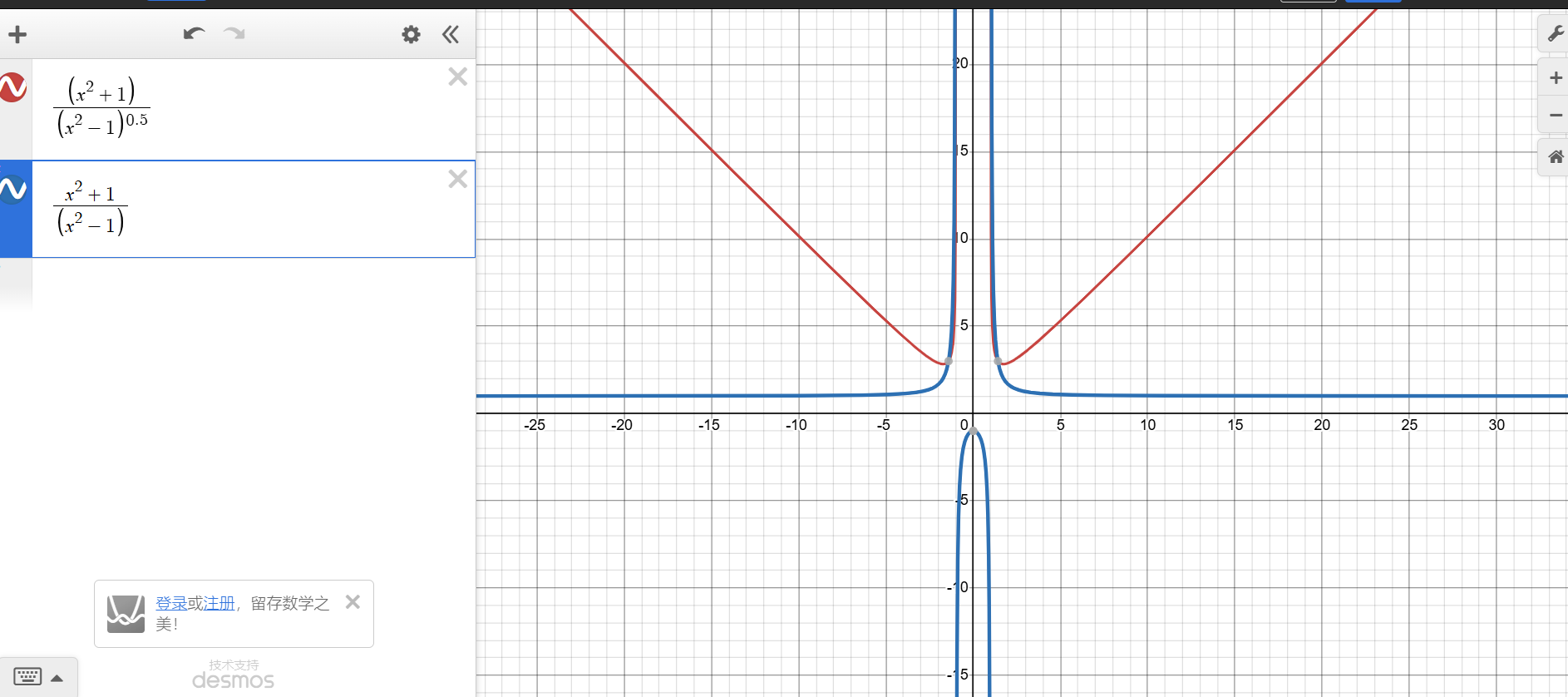Redo the last undone edit
Screen dimensions: 1568x697
click(234, 33)
